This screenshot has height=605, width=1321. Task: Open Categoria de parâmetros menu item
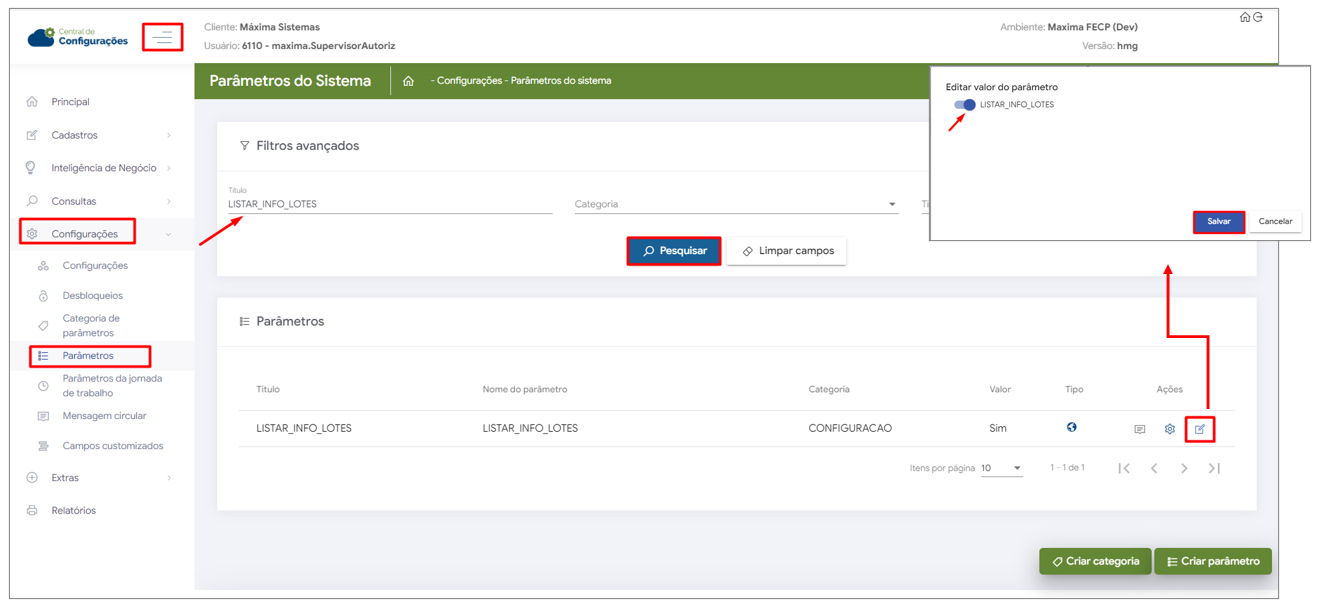coord(91,326)
